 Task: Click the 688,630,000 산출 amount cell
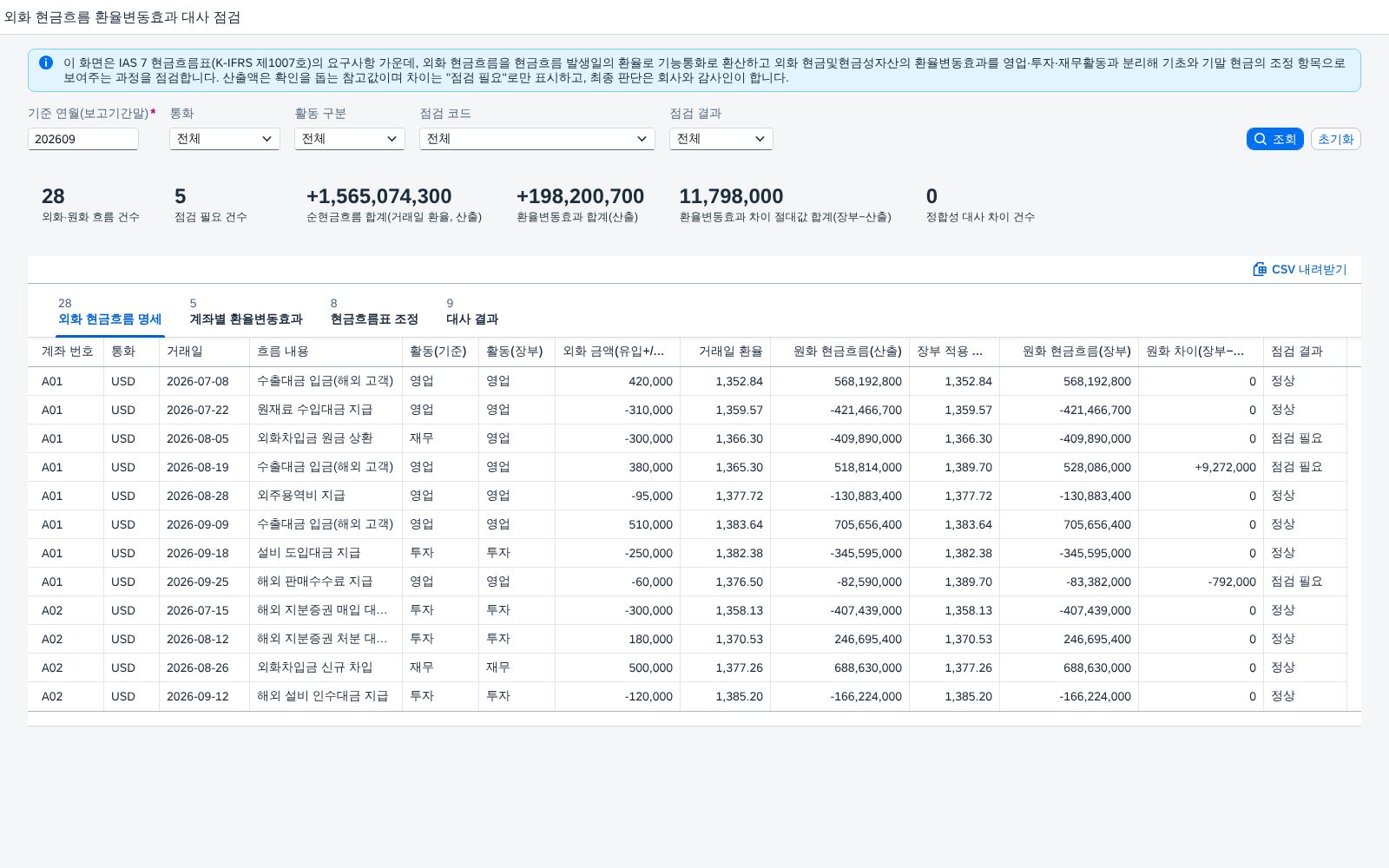[x=839, y=667]
